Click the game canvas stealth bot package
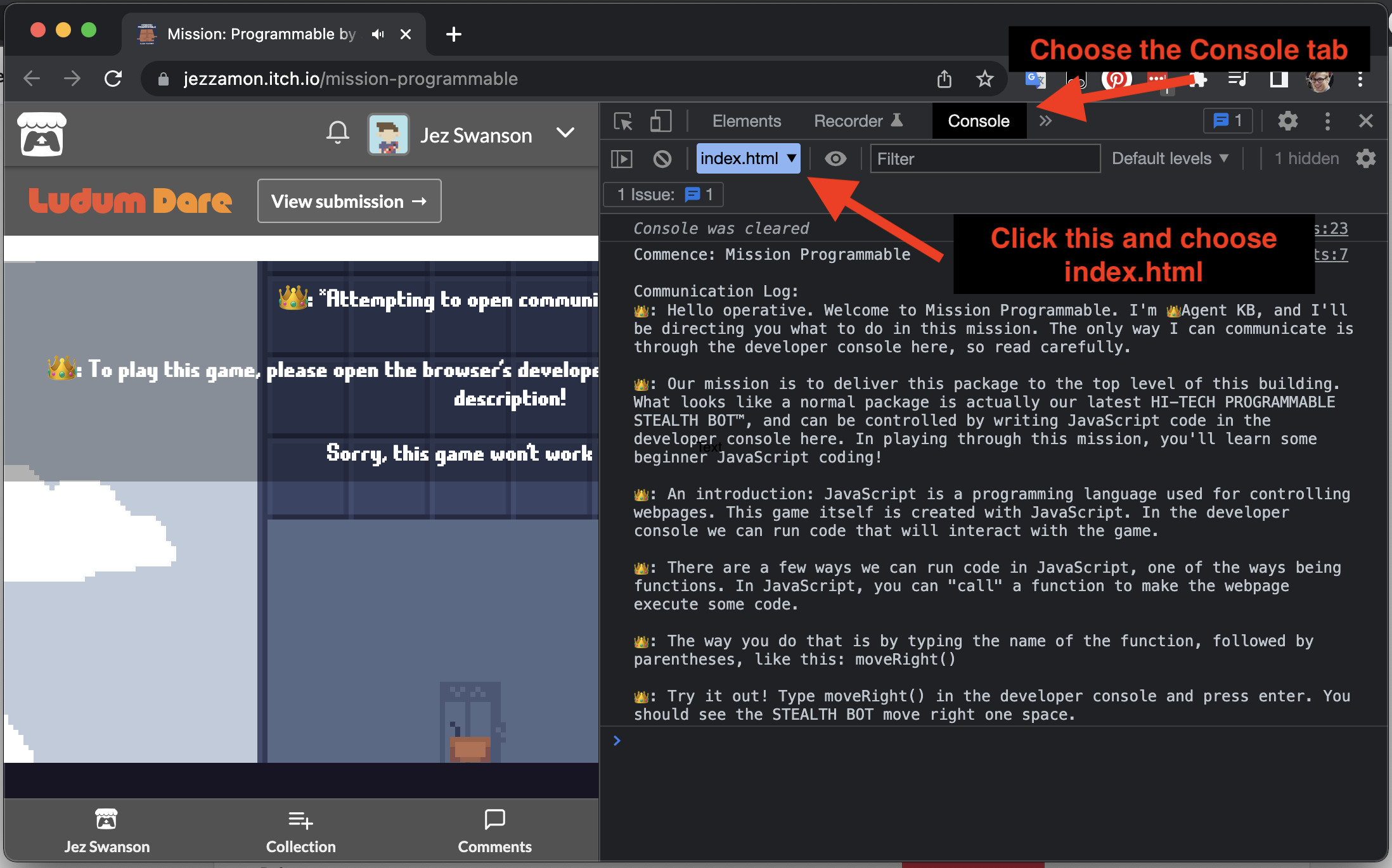This screenshot has height=868, width=1392. [470, 749]
